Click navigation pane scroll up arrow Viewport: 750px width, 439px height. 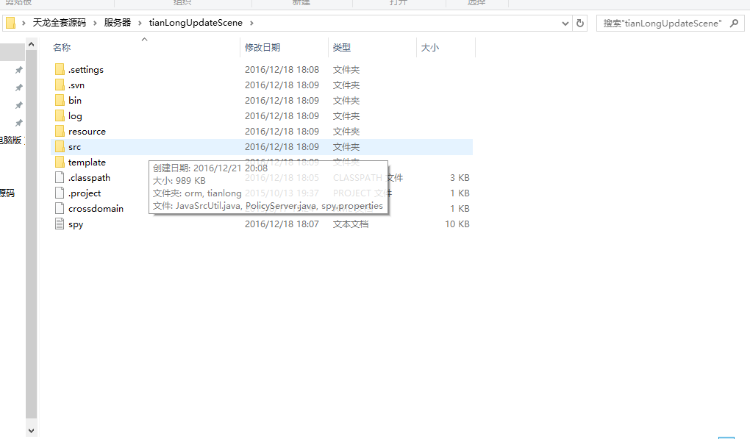[31, 44]
